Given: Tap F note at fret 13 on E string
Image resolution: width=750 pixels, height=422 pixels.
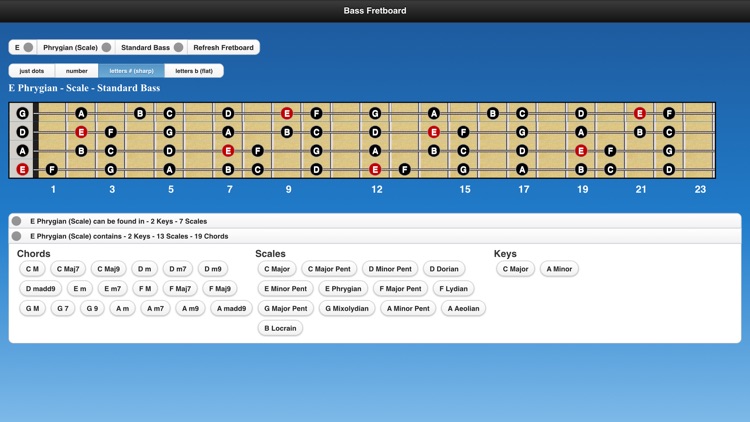Looking at the screenshot, I should tap(405, 169).
